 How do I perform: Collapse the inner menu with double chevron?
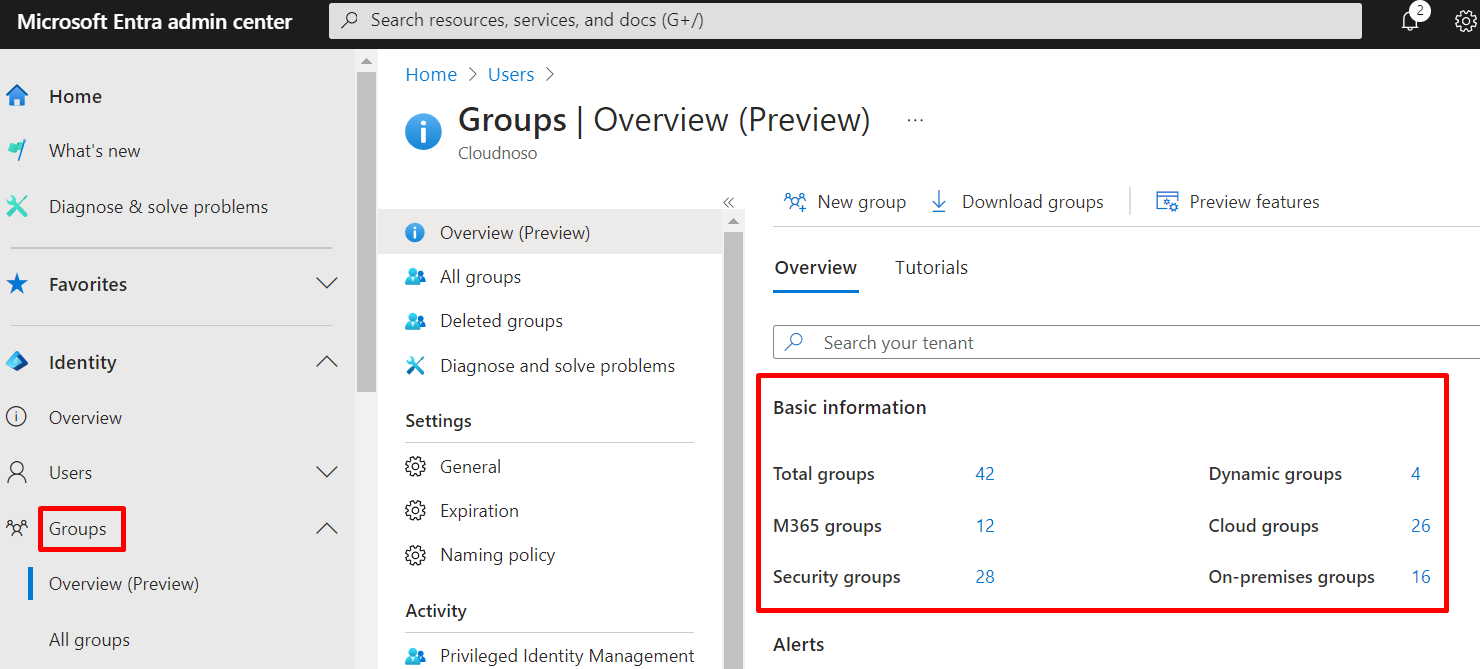729,202
